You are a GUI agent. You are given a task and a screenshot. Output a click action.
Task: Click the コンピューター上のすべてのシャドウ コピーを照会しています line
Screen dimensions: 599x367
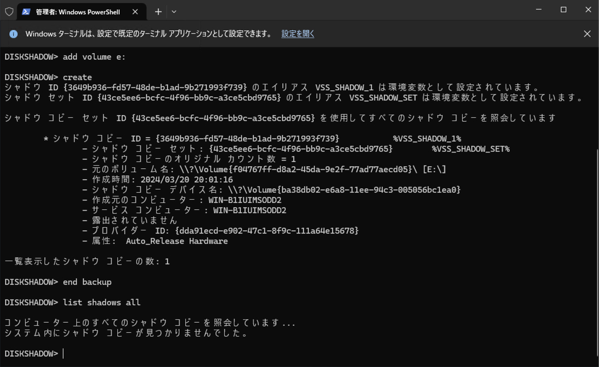150,323
